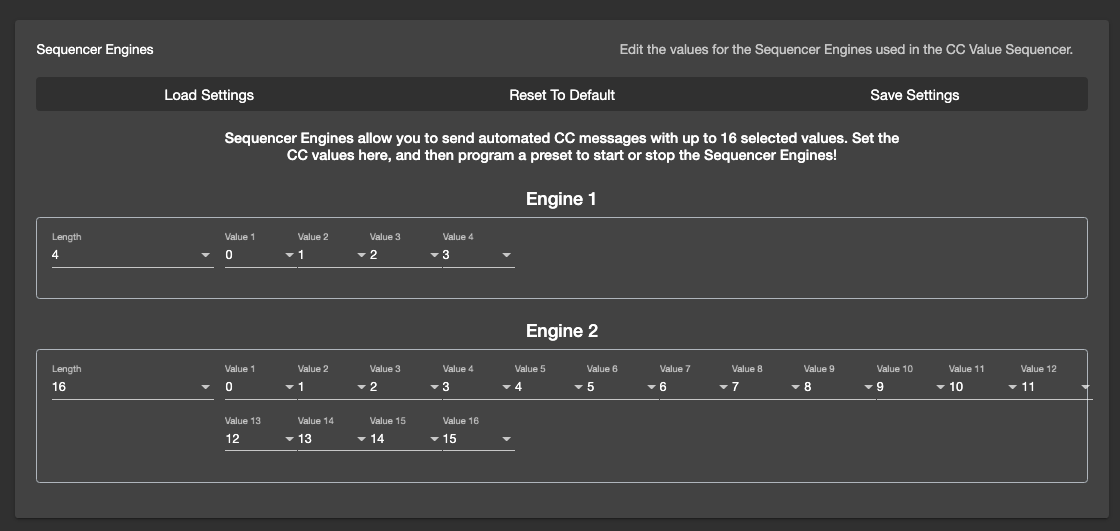1120x531 pixels.
Task: Open Engine 2 Value 11 dropdown
Action: click(983, 387)
